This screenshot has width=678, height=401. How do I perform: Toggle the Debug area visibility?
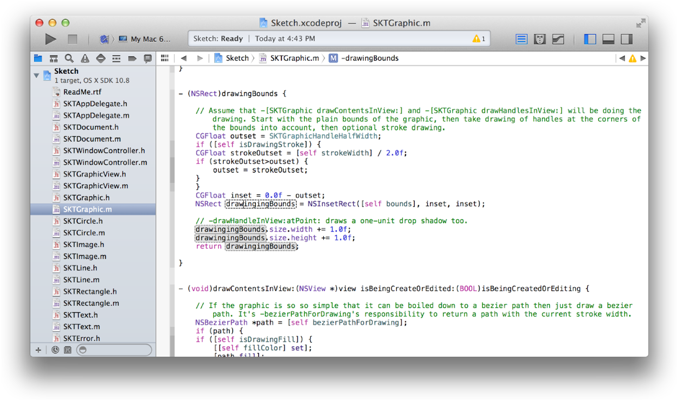[608, 39]
